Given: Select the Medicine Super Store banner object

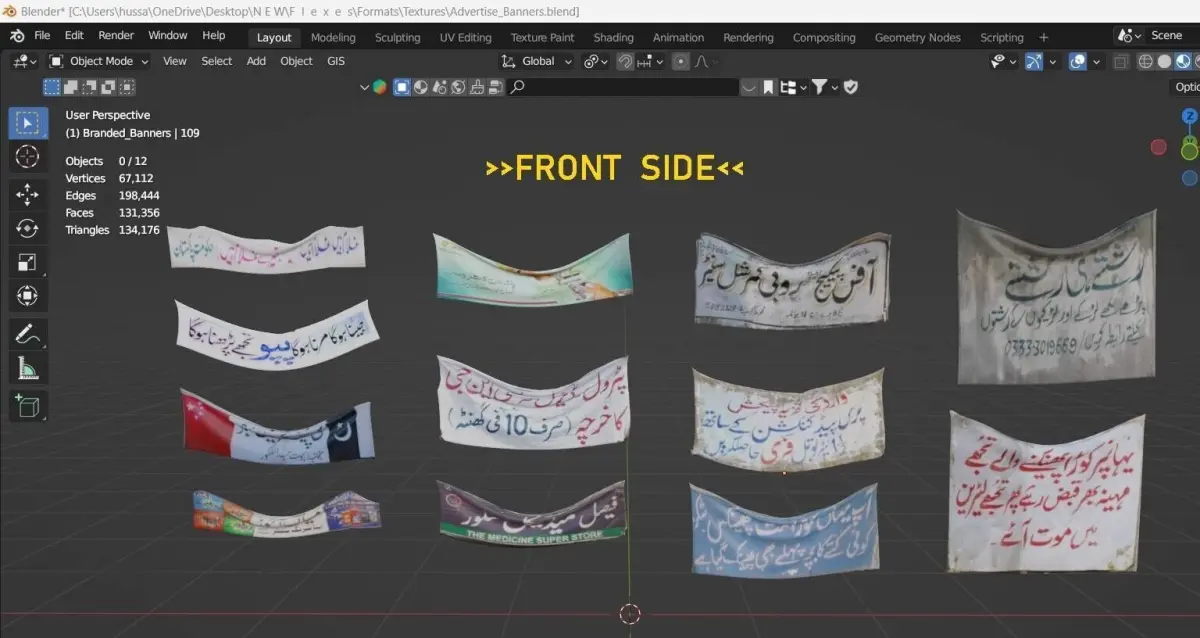Looking at the screenshot, I should pyautogui.click(x=532, y=513).
